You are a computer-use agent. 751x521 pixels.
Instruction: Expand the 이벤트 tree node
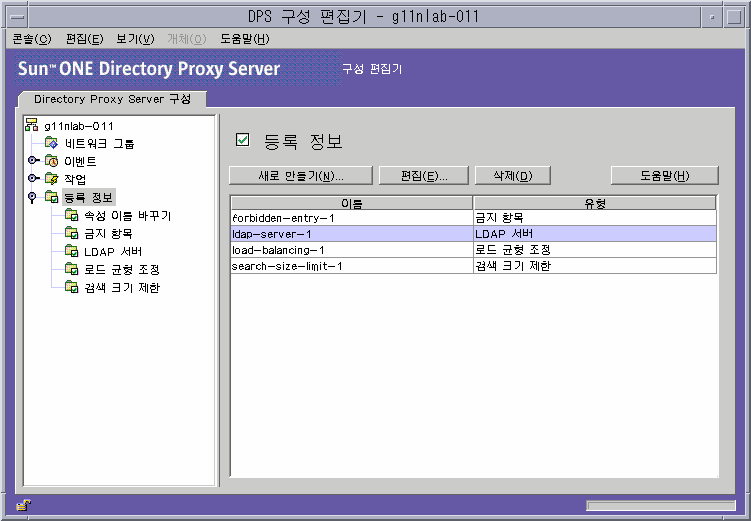click(33, 160)
